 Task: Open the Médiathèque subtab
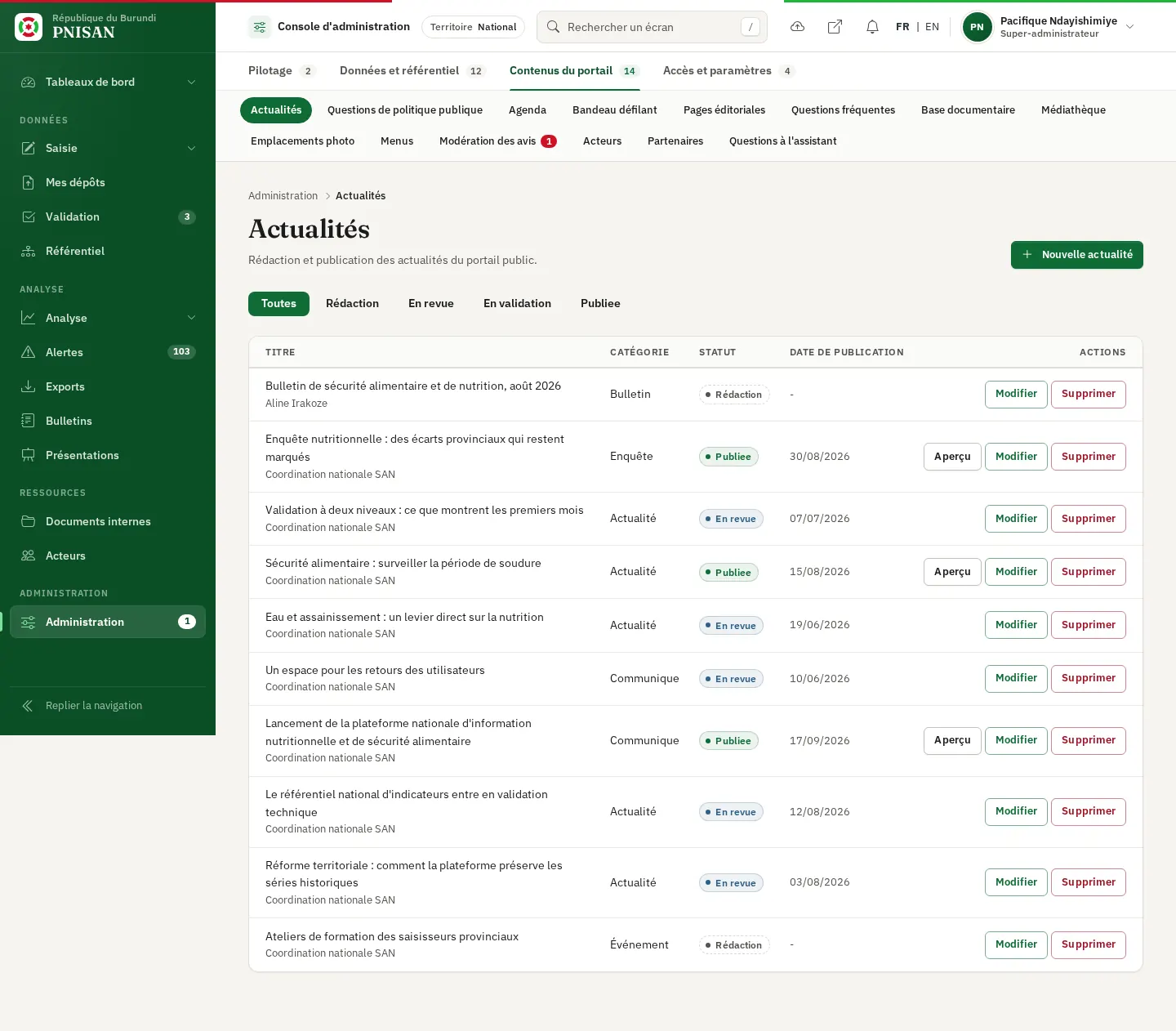[1073, 110]
